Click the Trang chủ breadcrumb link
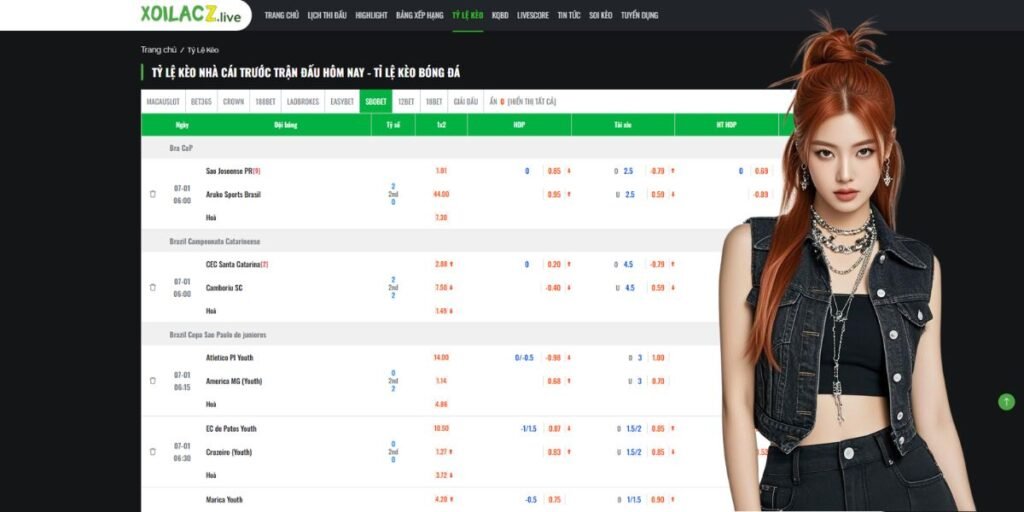This screenshot has height=512, width=1024. coord(158,49)
